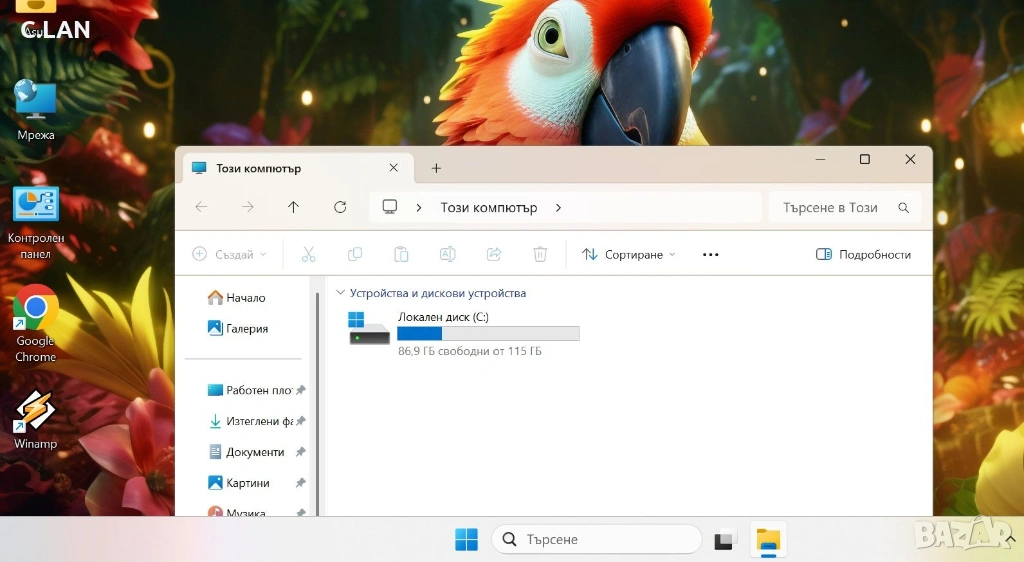Click the Copy icon in toolbar
Screen dimensions: 1024x562
pos(354,254)
